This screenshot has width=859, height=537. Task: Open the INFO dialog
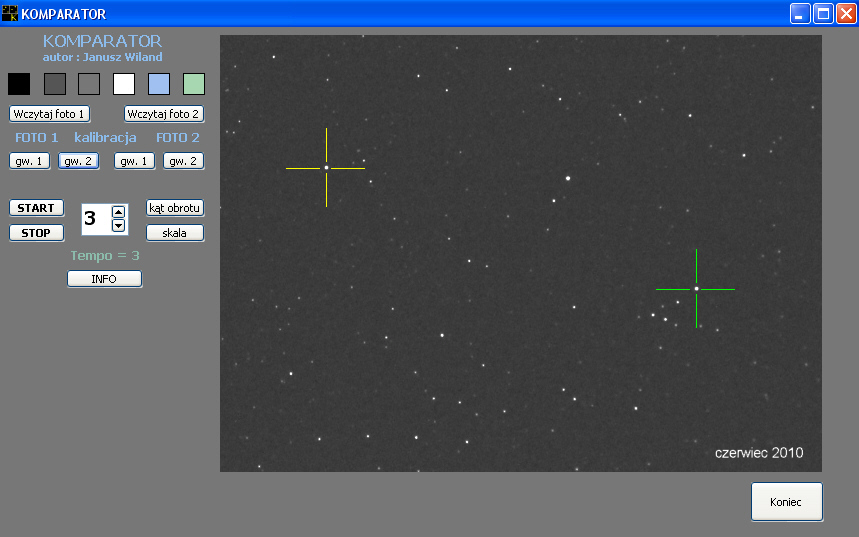[105, 279]
